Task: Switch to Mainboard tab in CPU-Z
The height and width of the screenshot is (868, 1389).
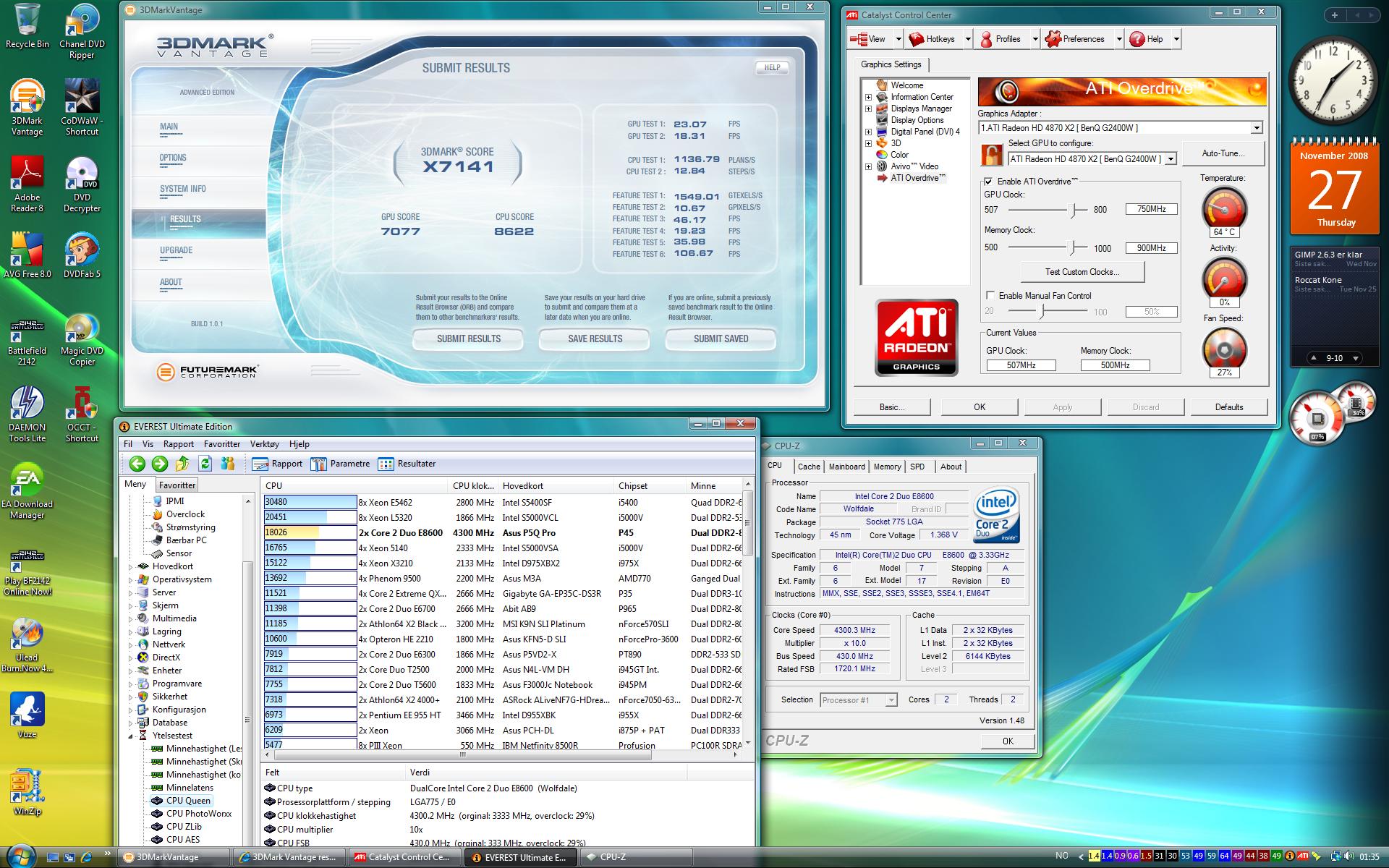Action: click(846, 467)
